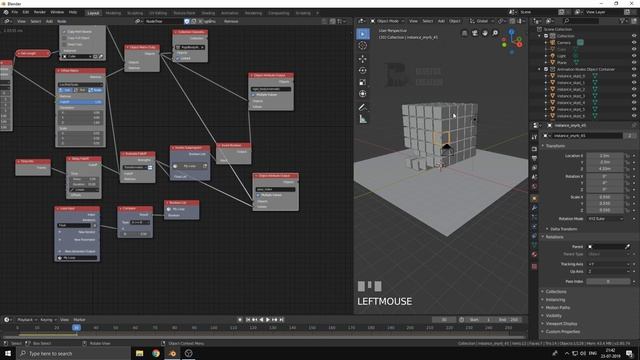Image resolution: width=640 pixels, height=360 pixels.
Task: Select the Move tool in viewport toolbar
Action: 362,59
